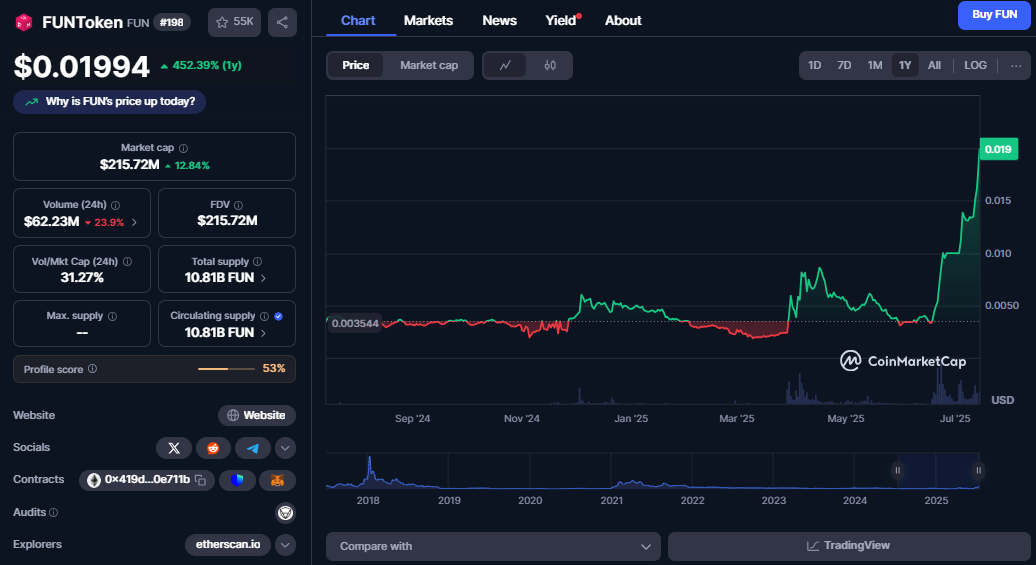
Task: Select the Market cap chart toggle
Action: 429,65
